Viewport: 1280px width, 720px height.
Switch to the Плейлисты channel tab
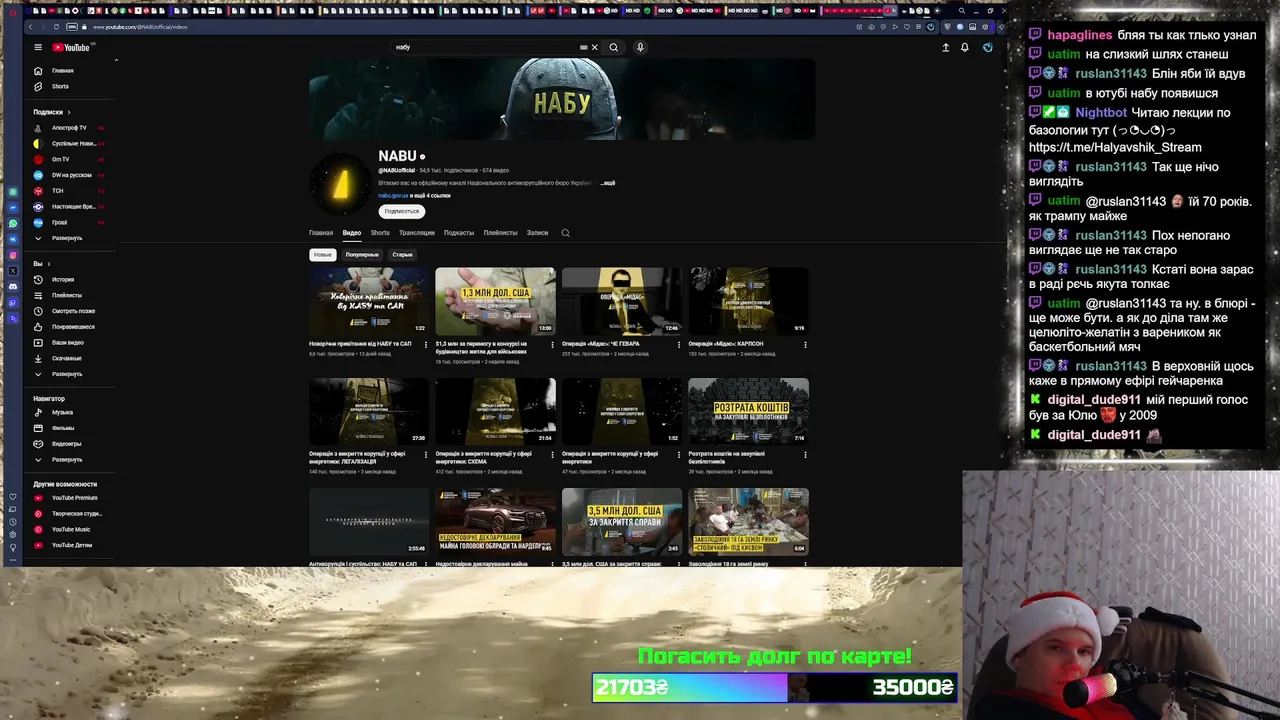click(x=500, y=233)
